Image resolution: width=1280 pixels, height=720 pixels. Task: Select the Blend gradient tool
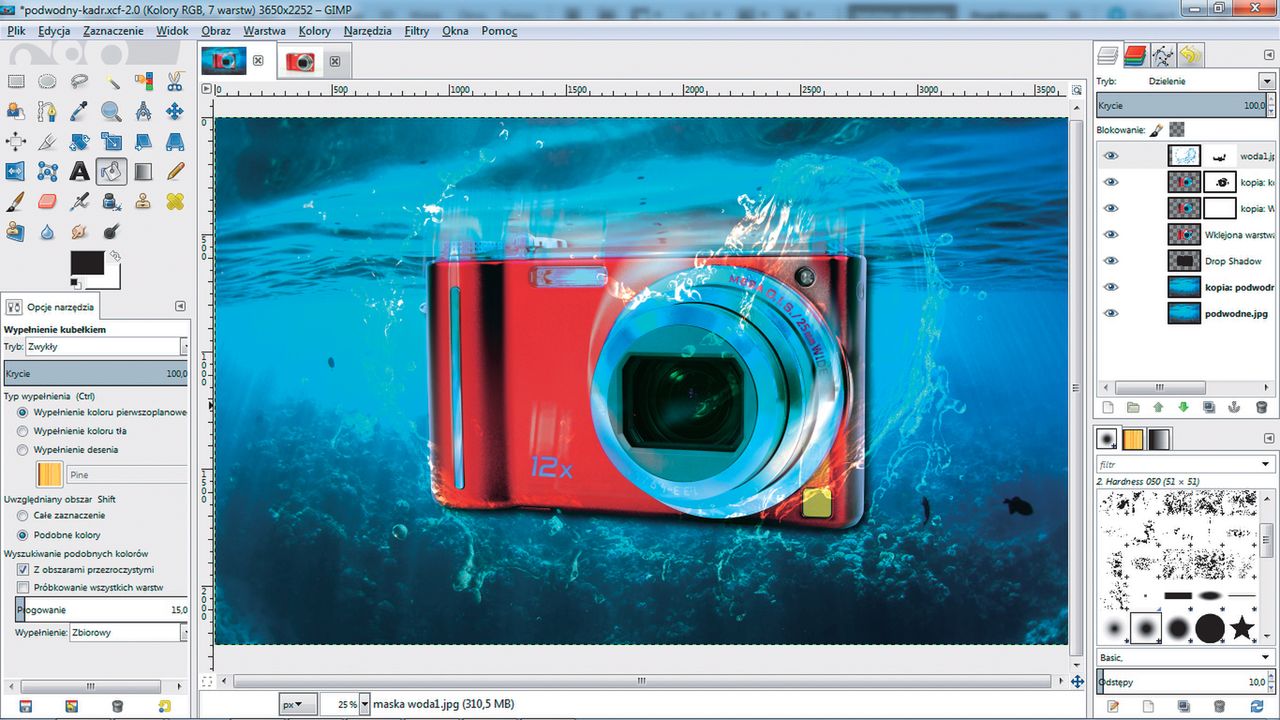[x=143, y=171]
